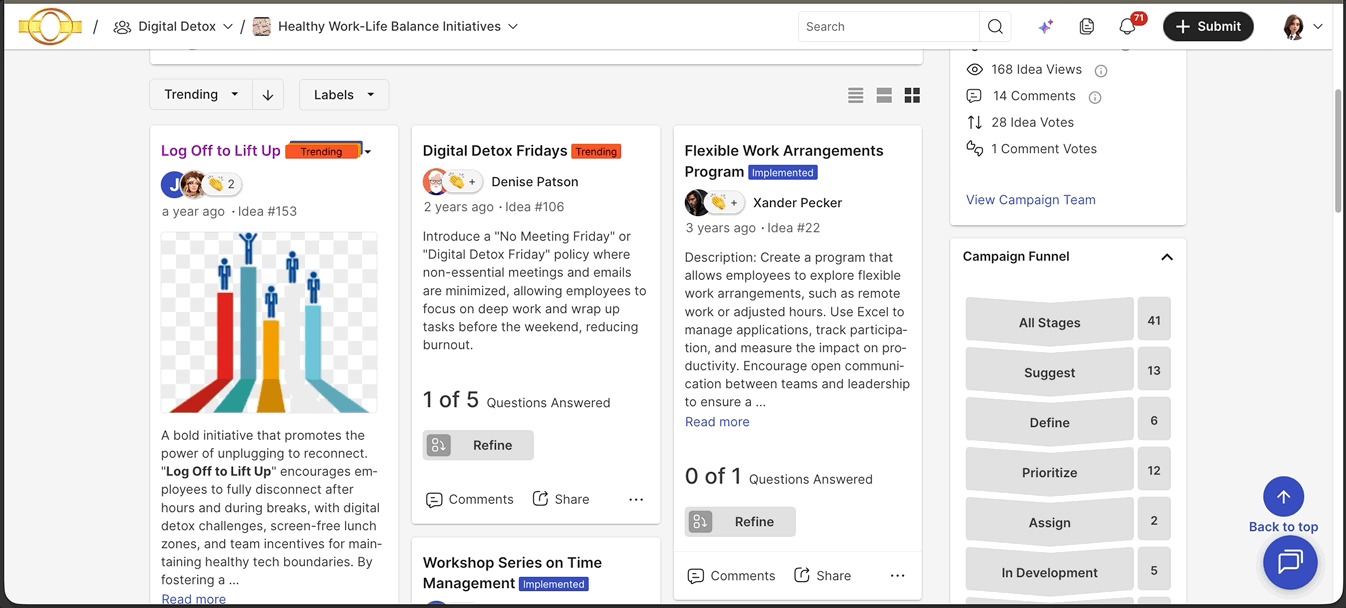
Task: Open more options on Digital Detox Fridays card
Action: click(636, 499)
